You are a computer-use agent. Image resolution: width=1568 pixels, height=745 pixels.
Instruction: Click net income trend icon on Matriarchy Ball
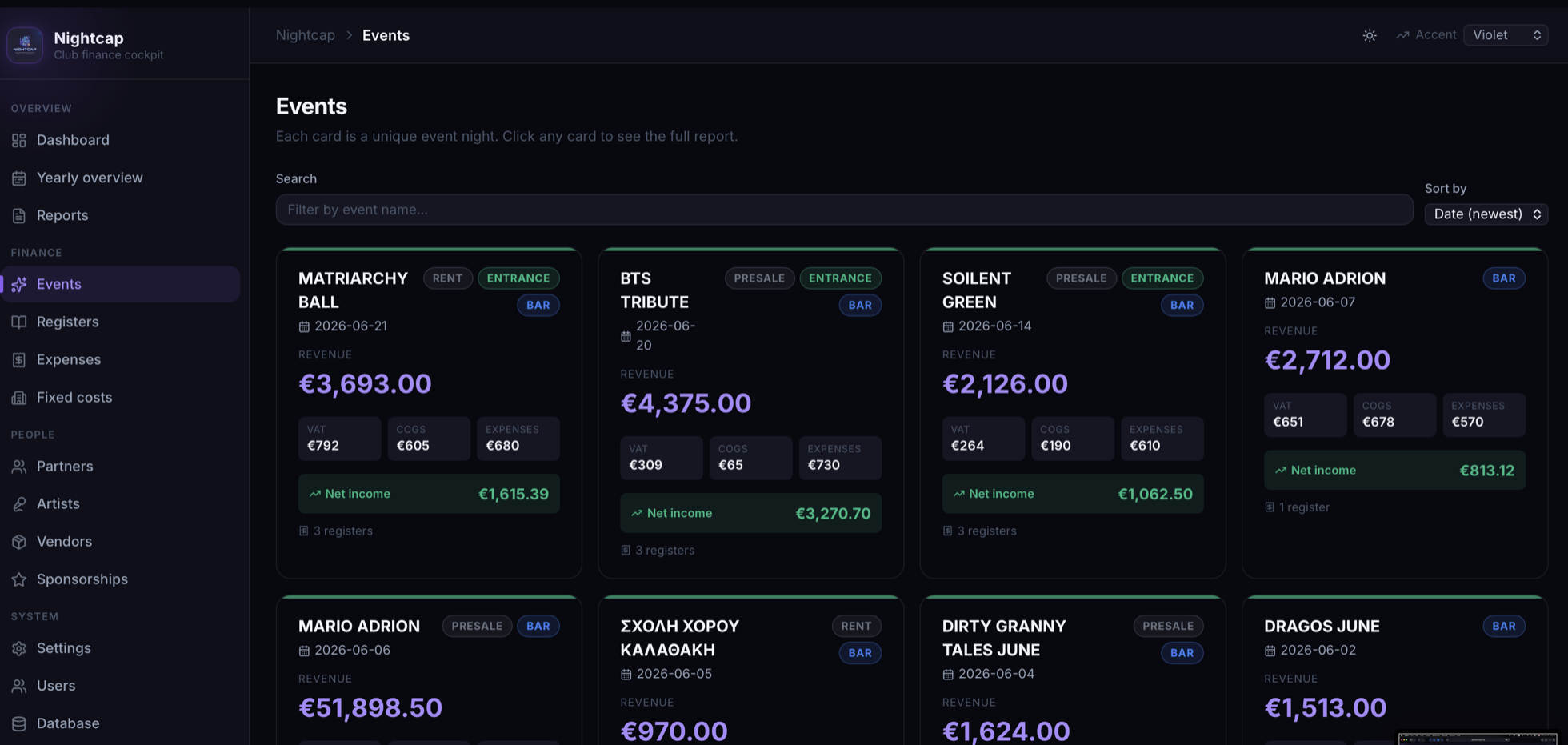(x=314, y=494)
